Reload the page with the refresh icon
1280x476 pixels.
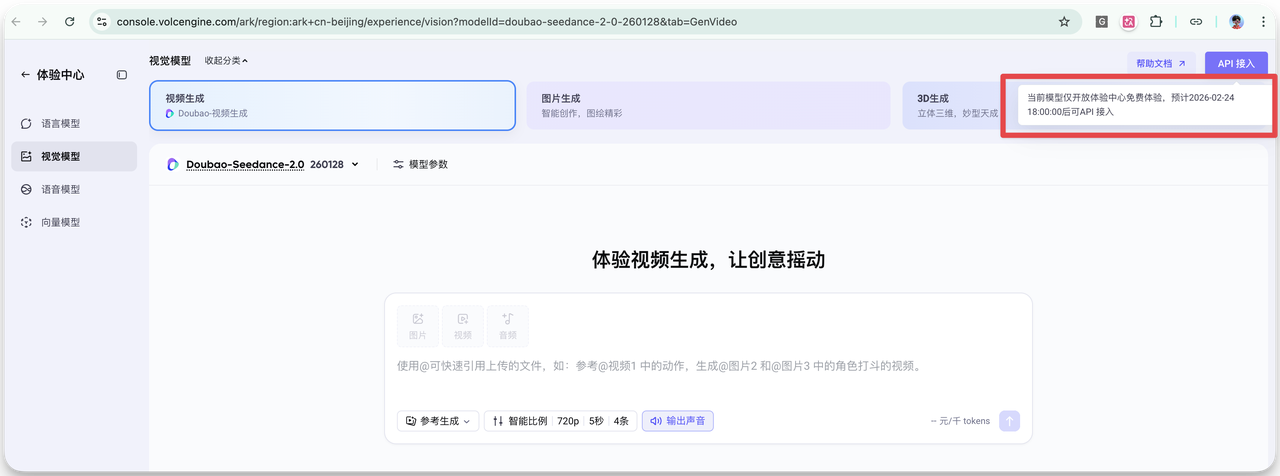coord(69,21)
